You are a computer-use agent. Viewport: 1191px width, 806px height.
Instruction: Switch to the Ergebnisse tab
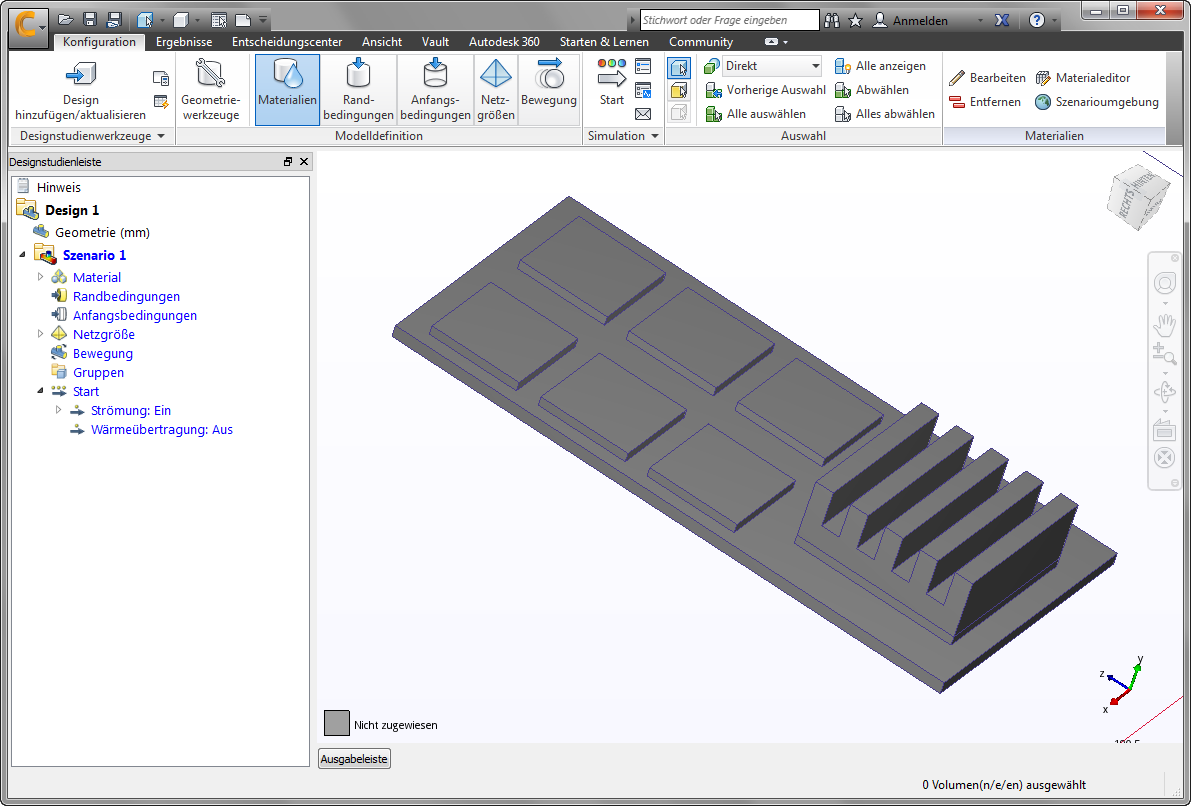tap(184, 42)
